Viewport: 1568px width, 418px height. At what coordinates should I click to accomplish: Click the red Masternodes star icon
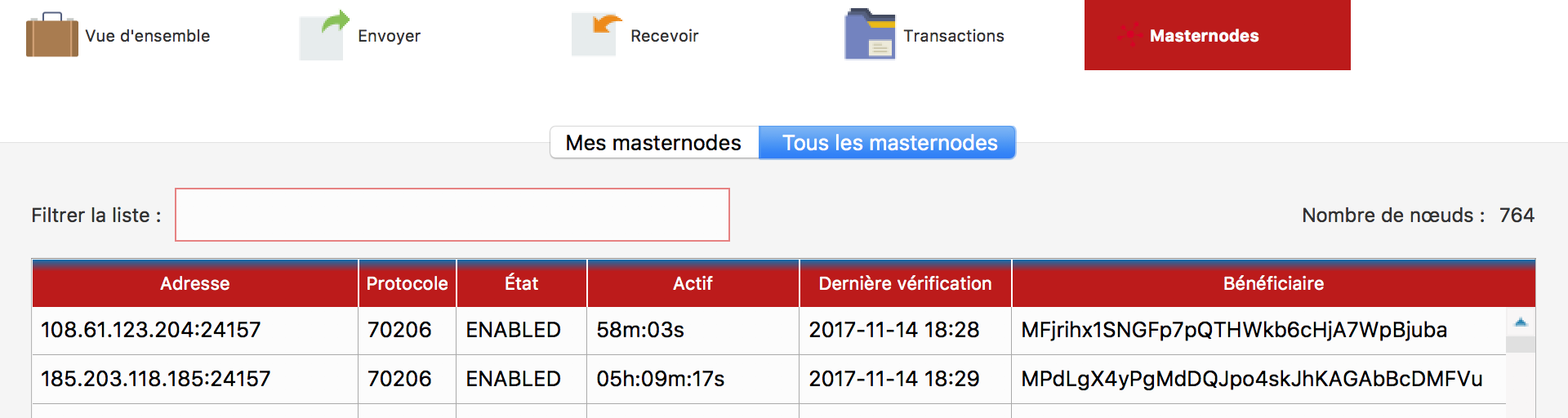(x=1130, y=34)
